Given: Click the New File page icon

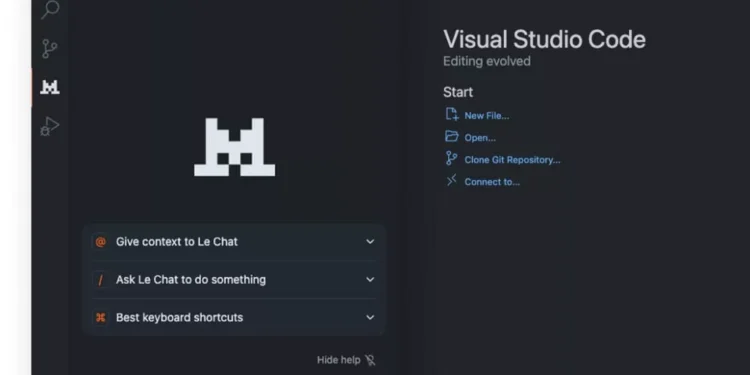Looking at the screenshot, I should 452,114.
